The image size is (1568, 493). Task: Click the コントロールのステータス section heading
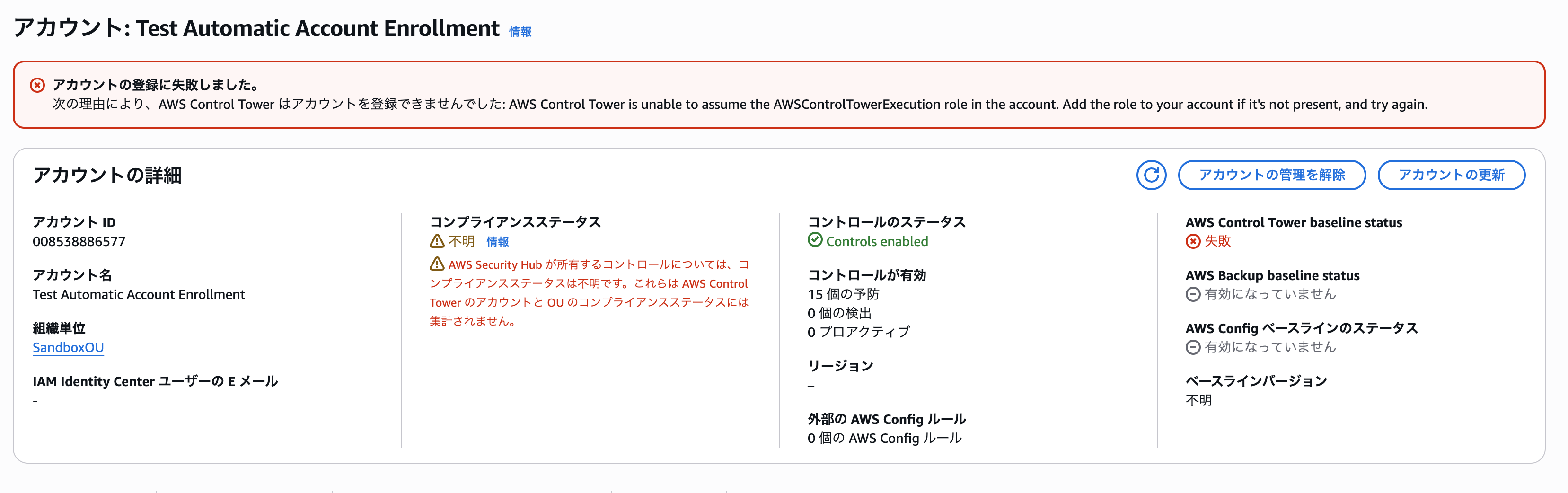(x=886, y=222)
